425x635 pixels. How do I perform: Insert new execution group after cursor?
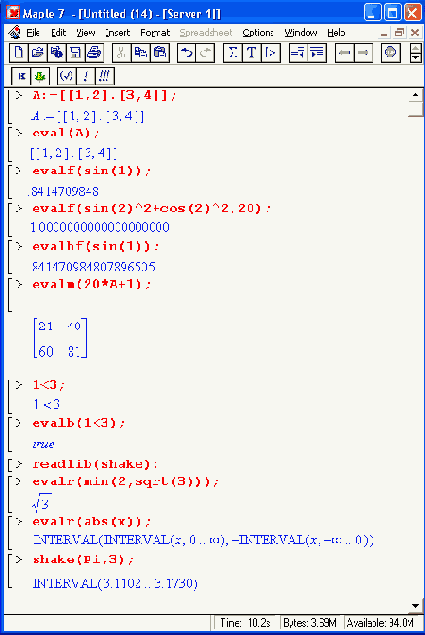pos(271,53)
